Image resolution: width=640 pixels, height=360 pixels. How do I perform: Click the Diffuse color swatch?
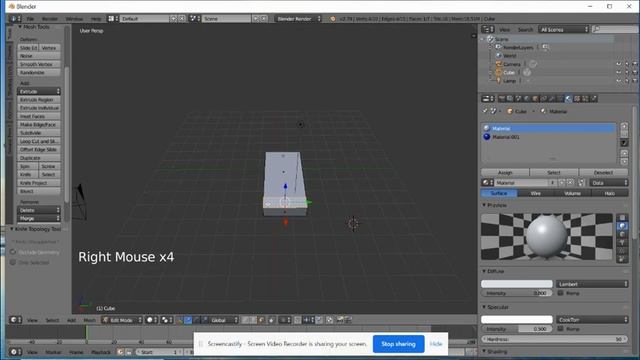pos(517,284)
